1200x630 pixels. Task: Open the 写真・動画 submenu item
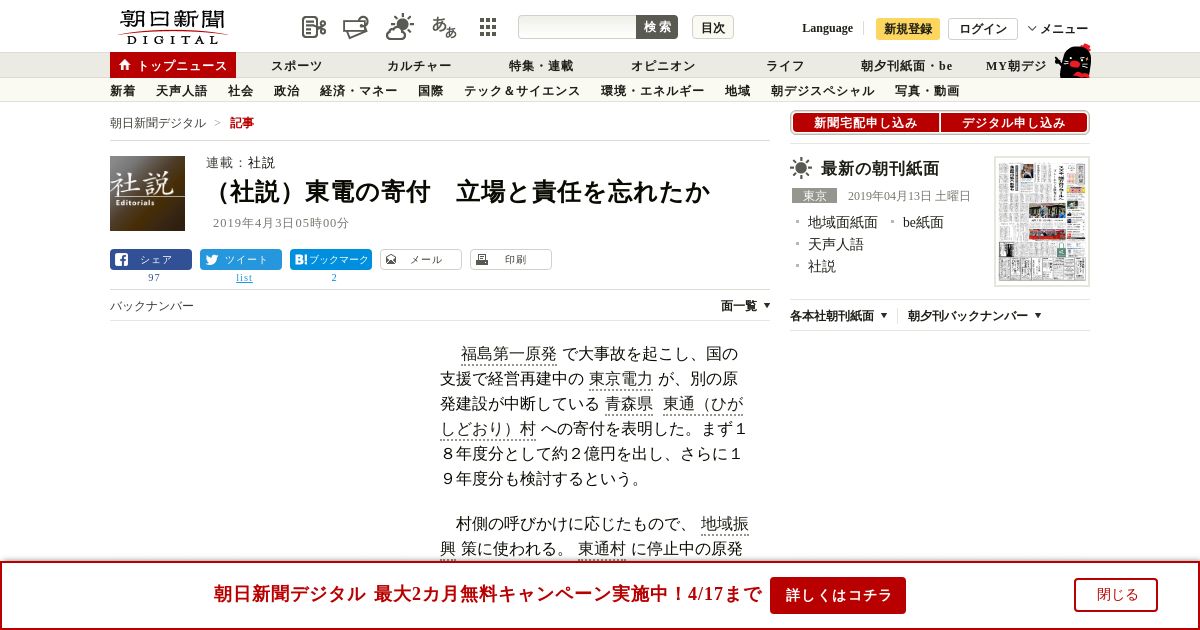pyautogui.click(x=927, y=90)
